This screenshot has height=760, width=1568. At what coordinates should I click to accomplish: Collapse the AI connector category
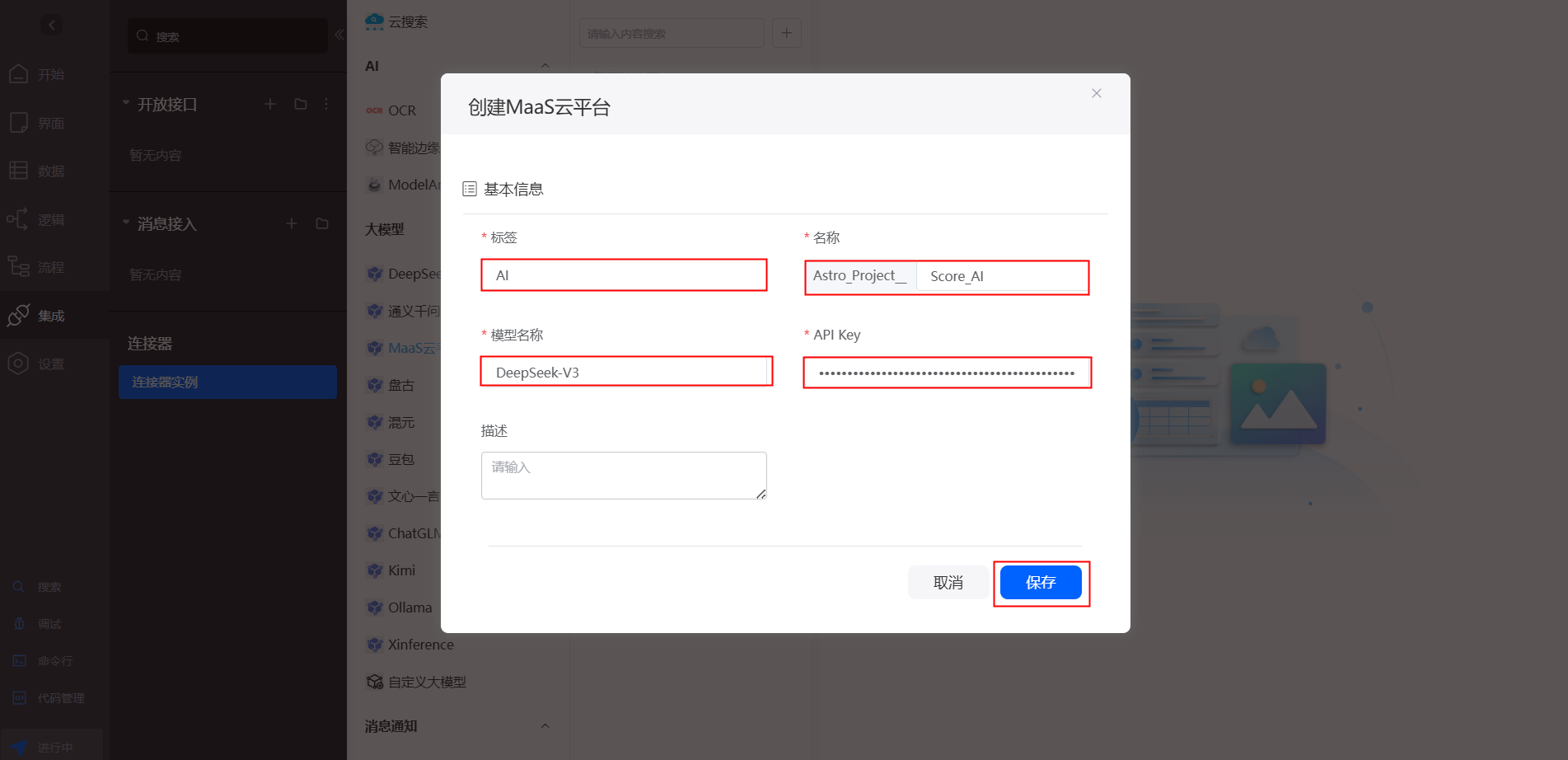545,66
